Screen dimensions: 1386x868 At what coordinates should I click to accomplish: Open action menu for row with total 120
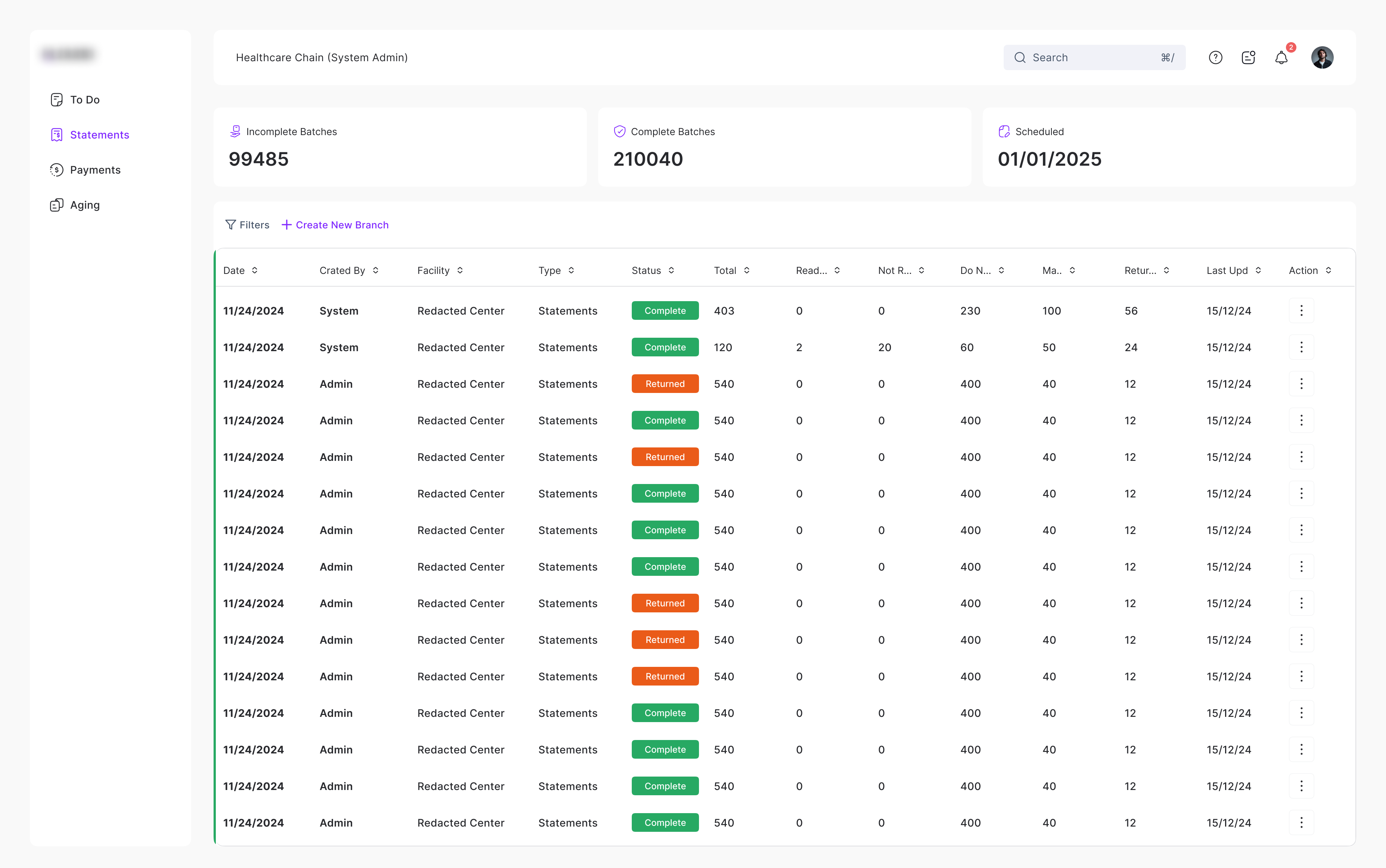coord(1301,347)
